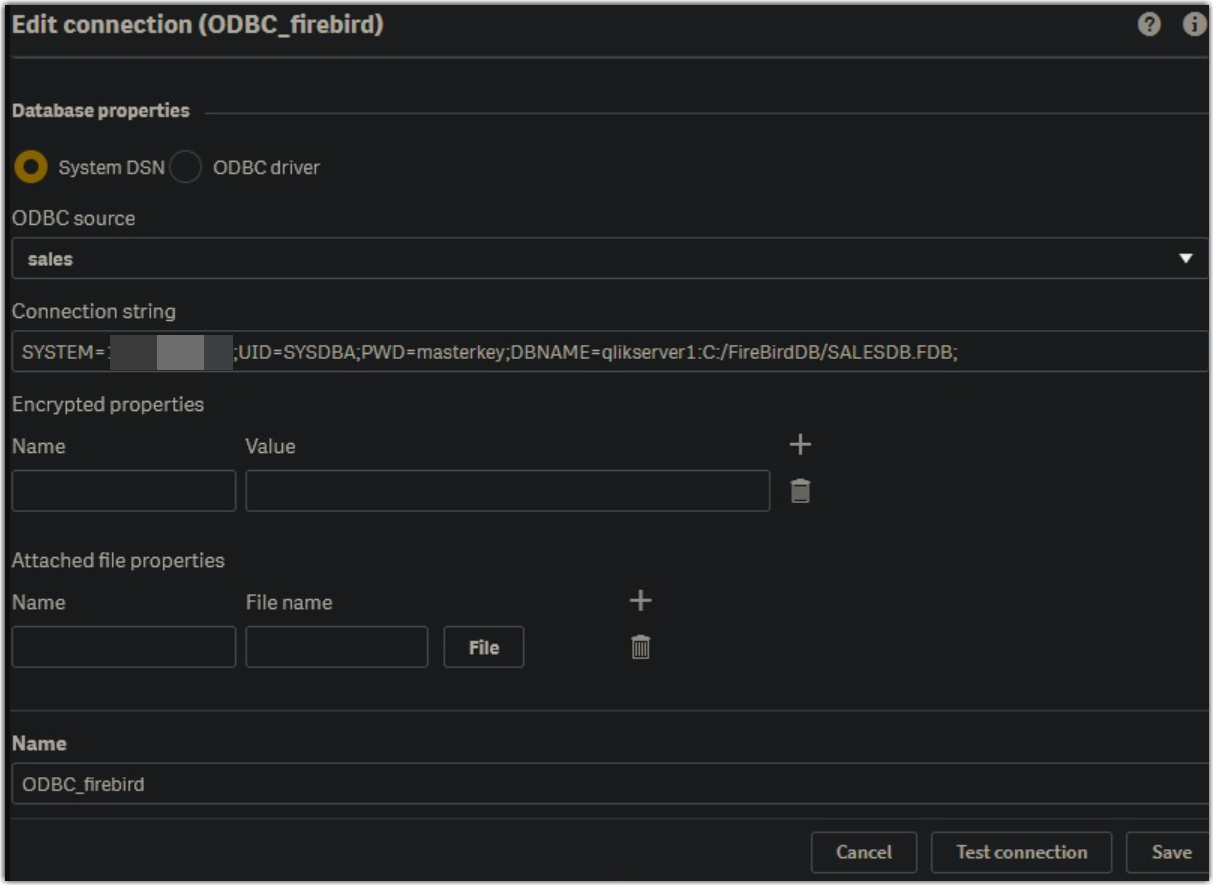Viewport: 1214px width, 886px height.
Task: Expand the ODBC source dropdown arrow
Action: [1186, 259]
